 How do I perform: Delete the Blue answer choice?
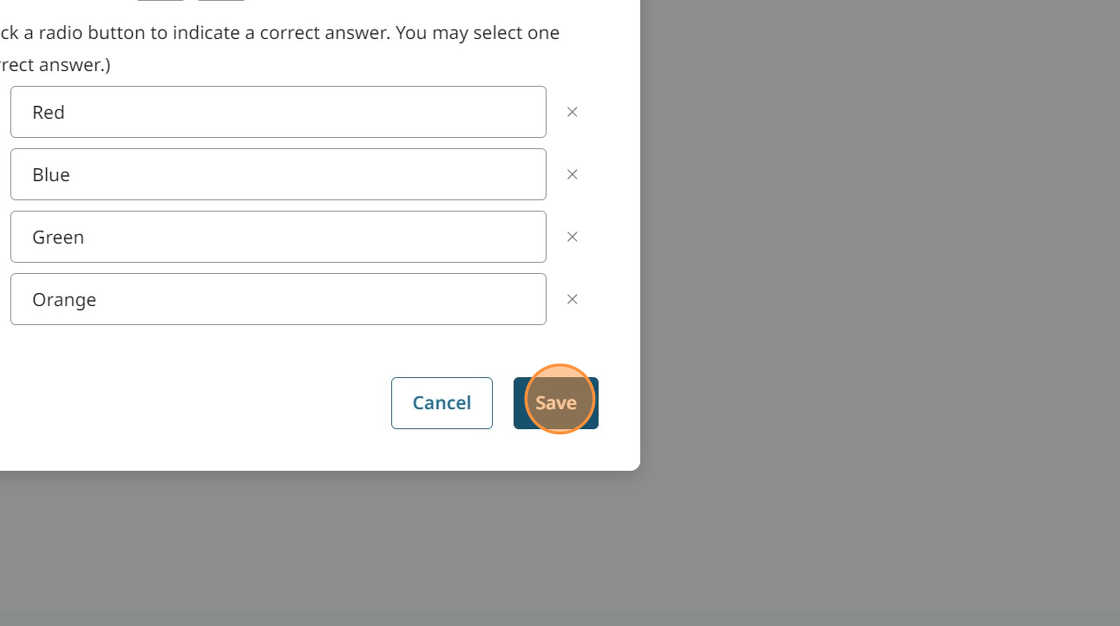[x=572, y=174]
